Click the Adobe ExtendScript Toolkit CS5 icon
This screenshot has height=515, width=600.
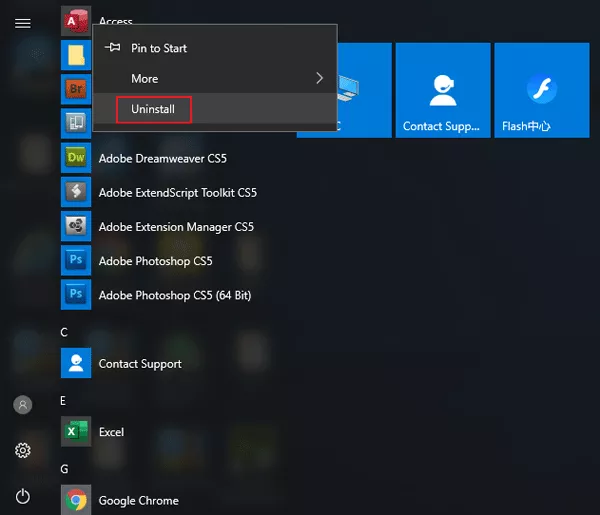click(76, 192)
